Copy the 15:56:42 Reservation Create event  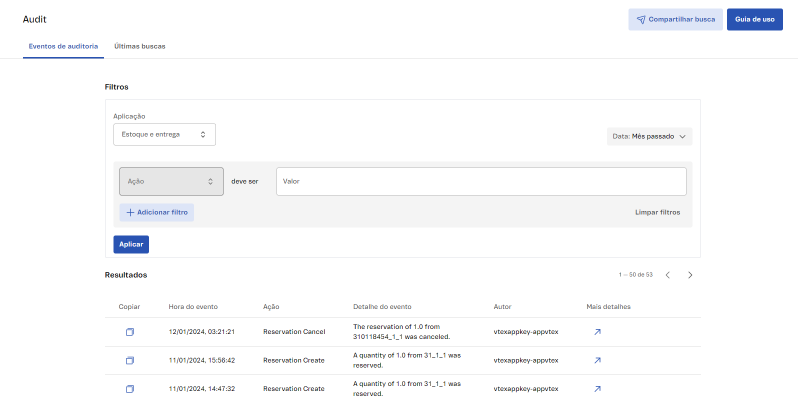click(x=129, y=360)
